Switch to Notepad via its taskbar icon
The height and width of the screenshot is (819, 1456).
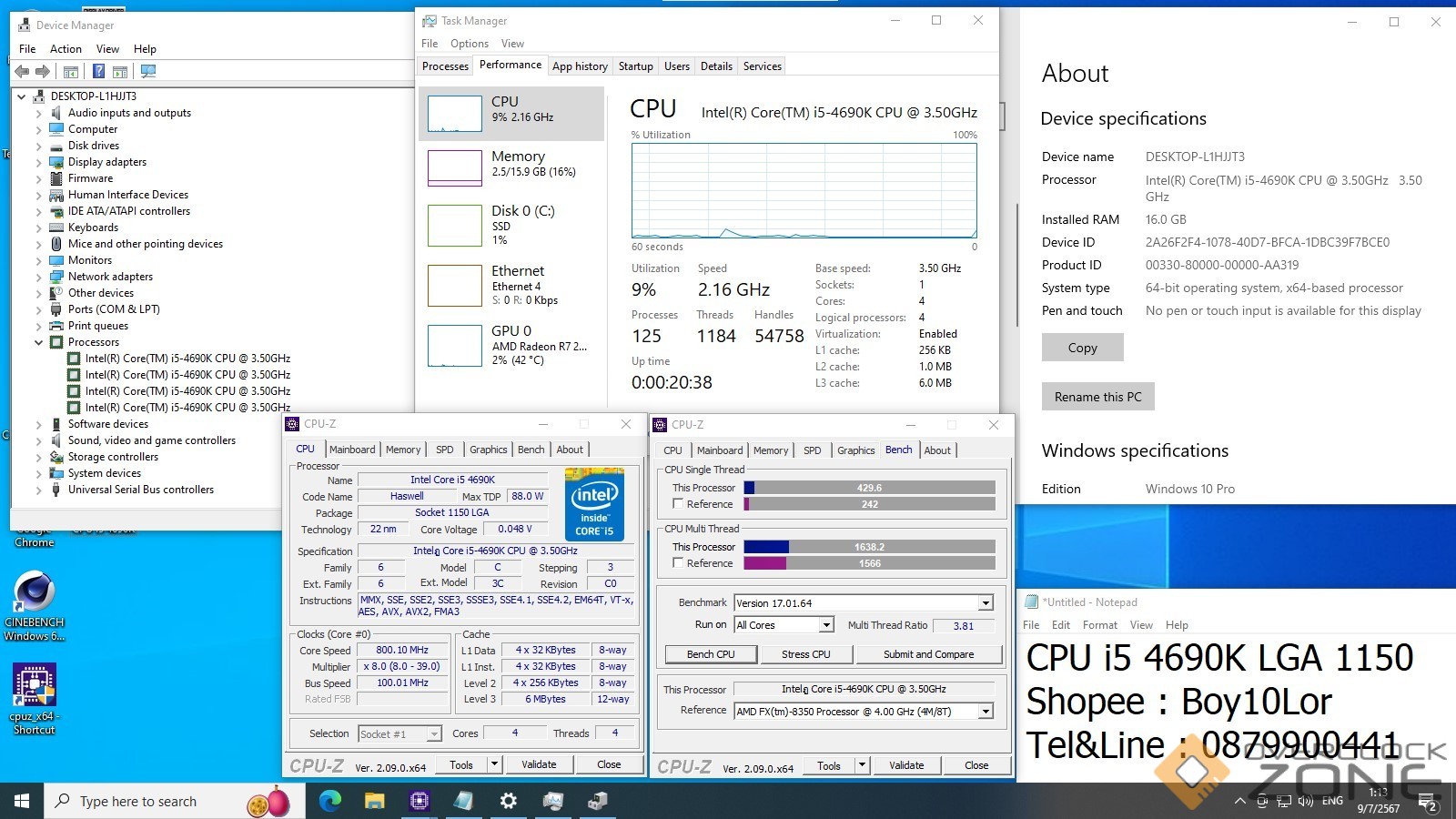464,801
